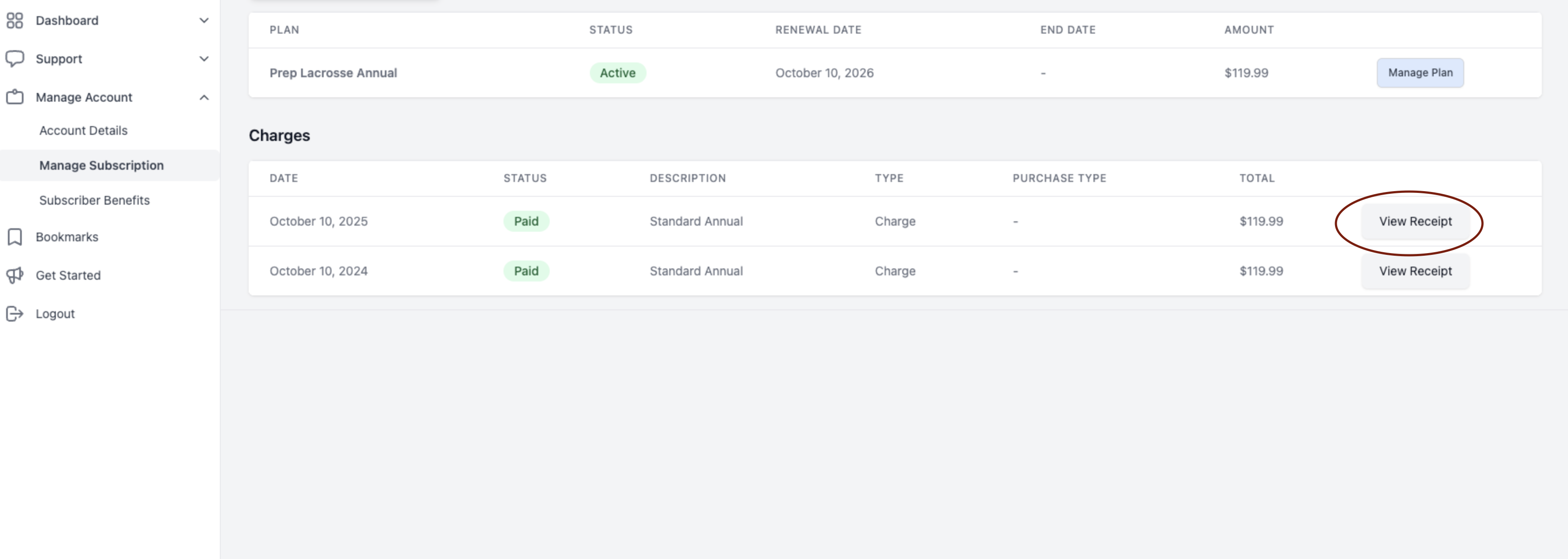
Task: Open Account Details page
Action: [x=83, y=130]
